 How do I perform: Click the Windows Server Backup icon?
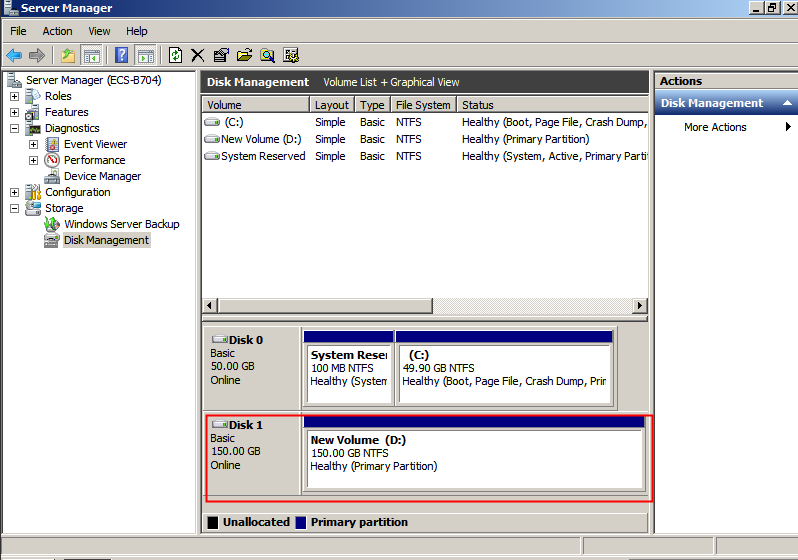pos(52,224)
